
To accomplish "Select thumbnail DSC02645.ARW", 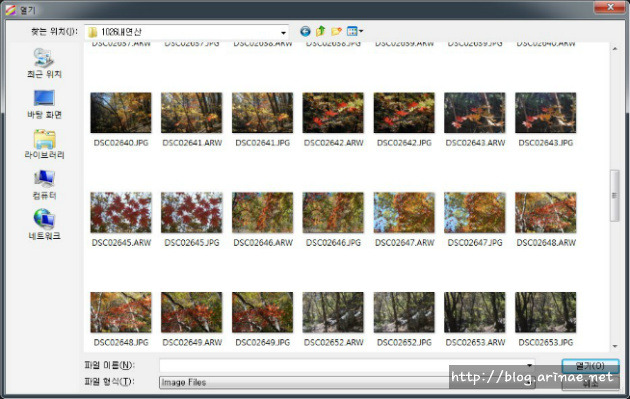I will (x=121, y=213).
